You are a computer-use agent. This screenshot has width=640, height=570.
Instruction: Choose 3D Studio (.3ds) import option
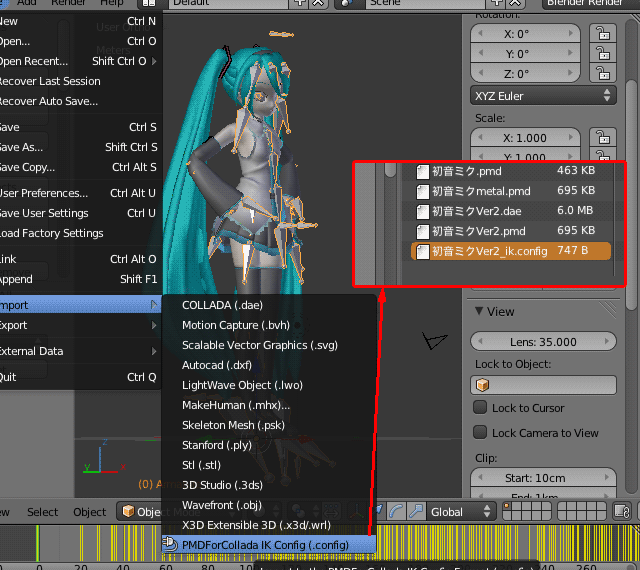(x=269, y=485)
